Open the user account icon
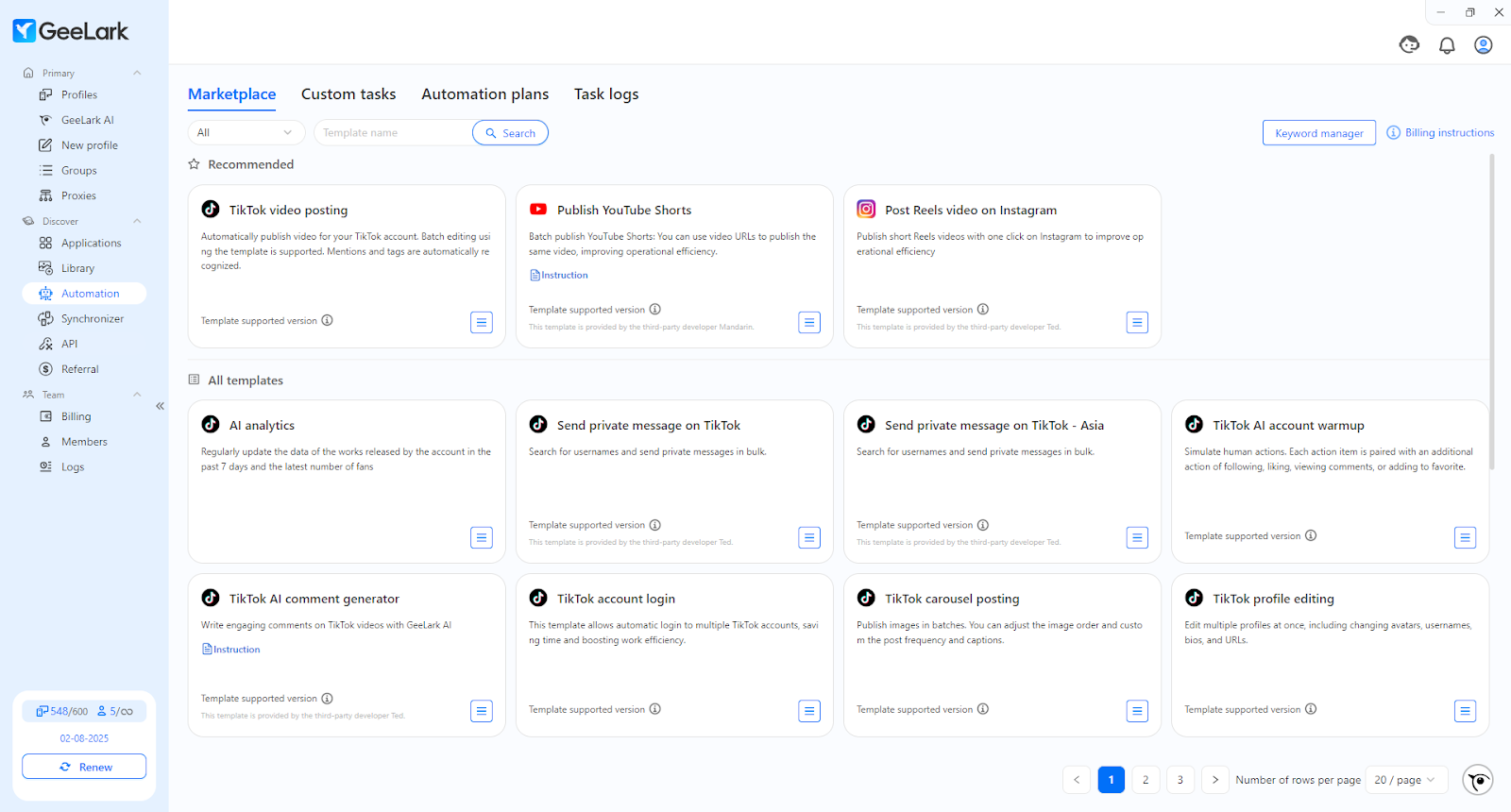 1484,45
